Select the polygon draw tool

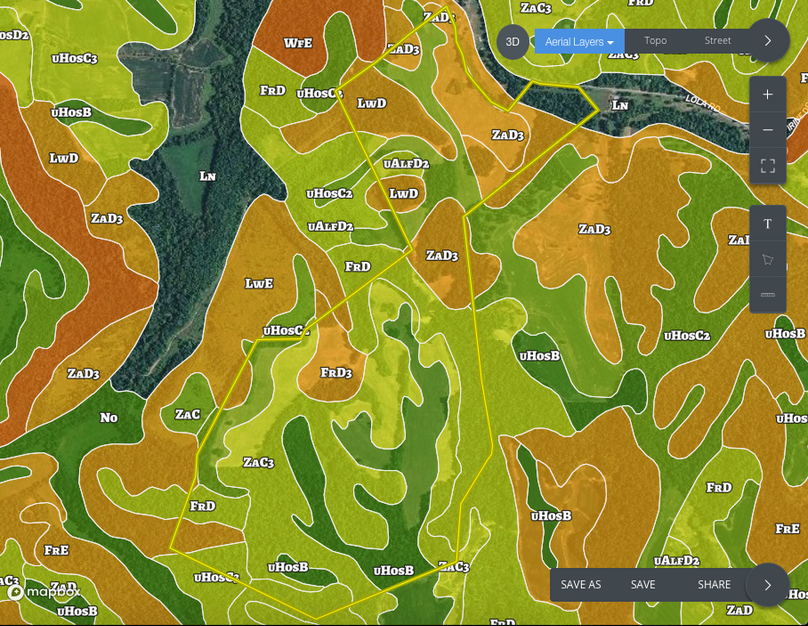[768, 259]
